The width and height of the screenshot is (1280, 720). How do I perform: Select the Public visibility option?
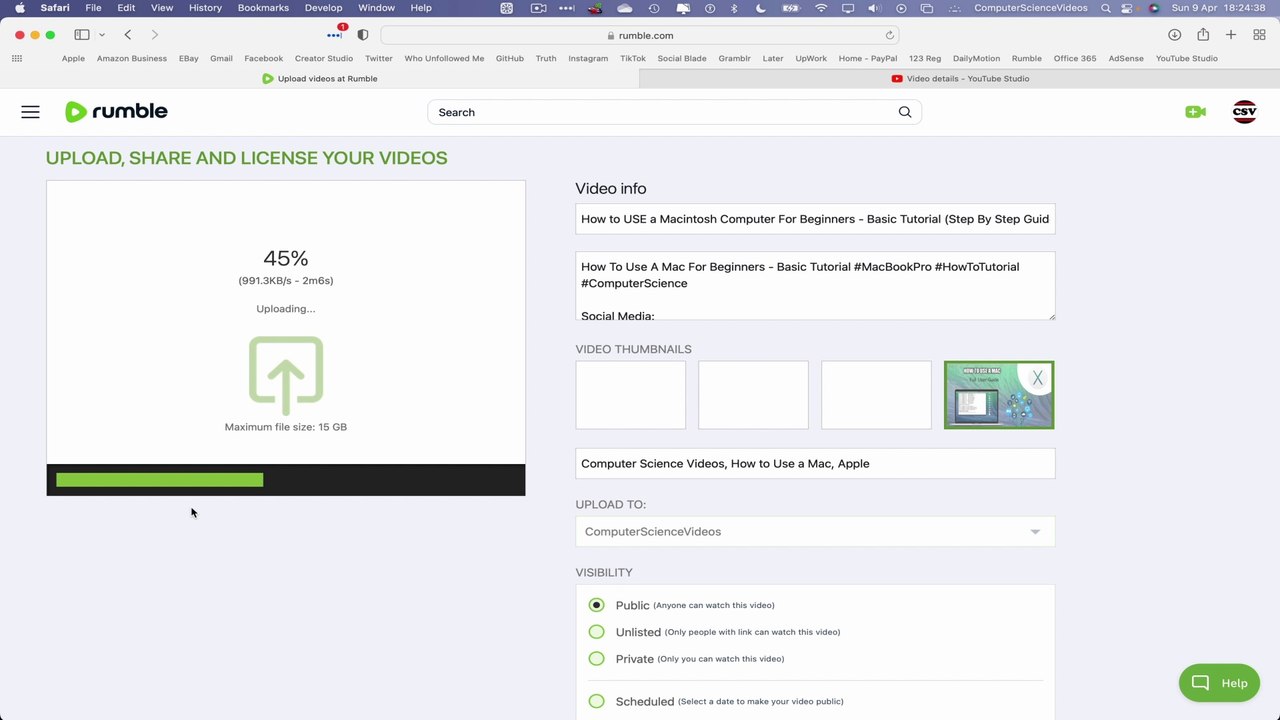[597, 605]
